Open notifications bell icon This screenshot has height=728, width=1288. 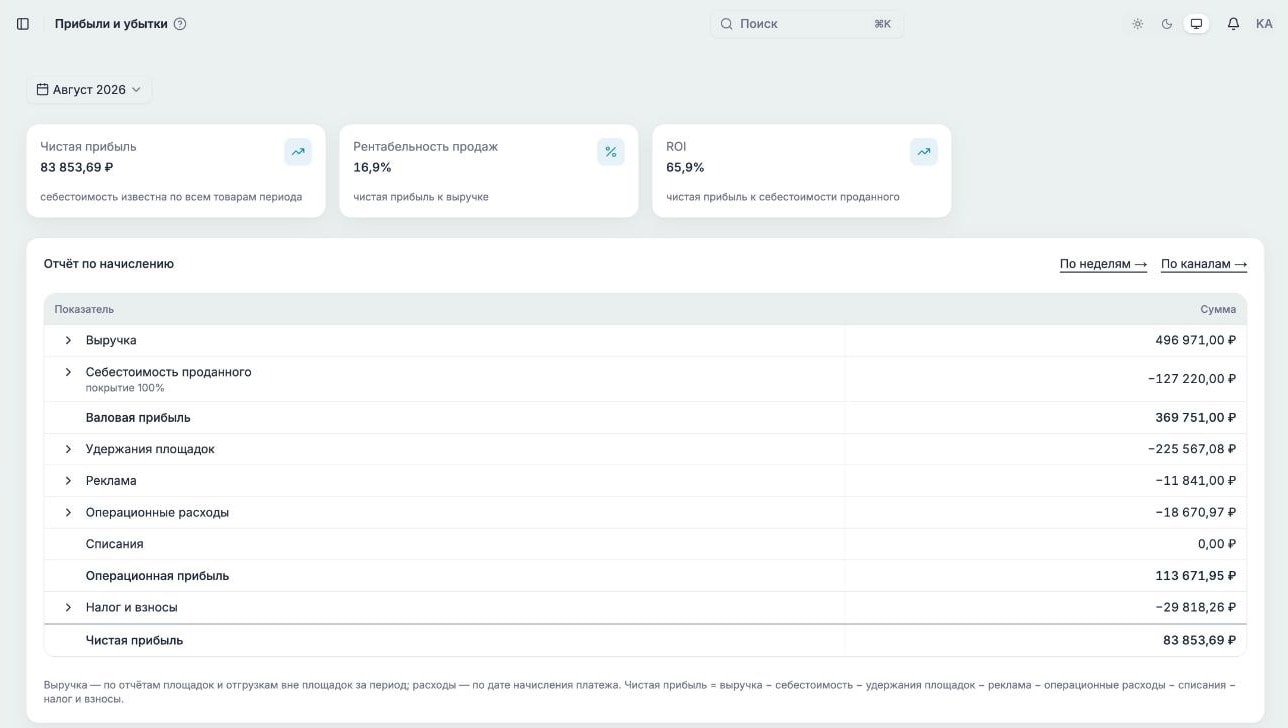click(1233, 24)
